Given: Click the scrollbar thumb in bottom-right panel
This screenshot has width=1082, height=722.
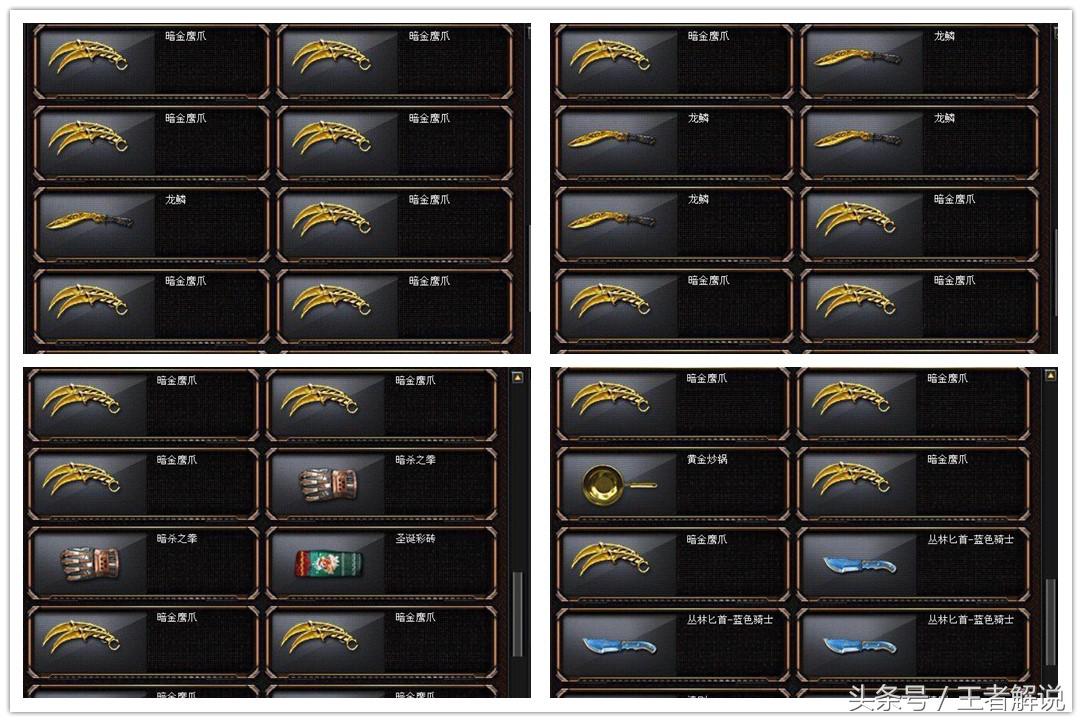Looking at the screenshot, I should tap(1050, 622).
